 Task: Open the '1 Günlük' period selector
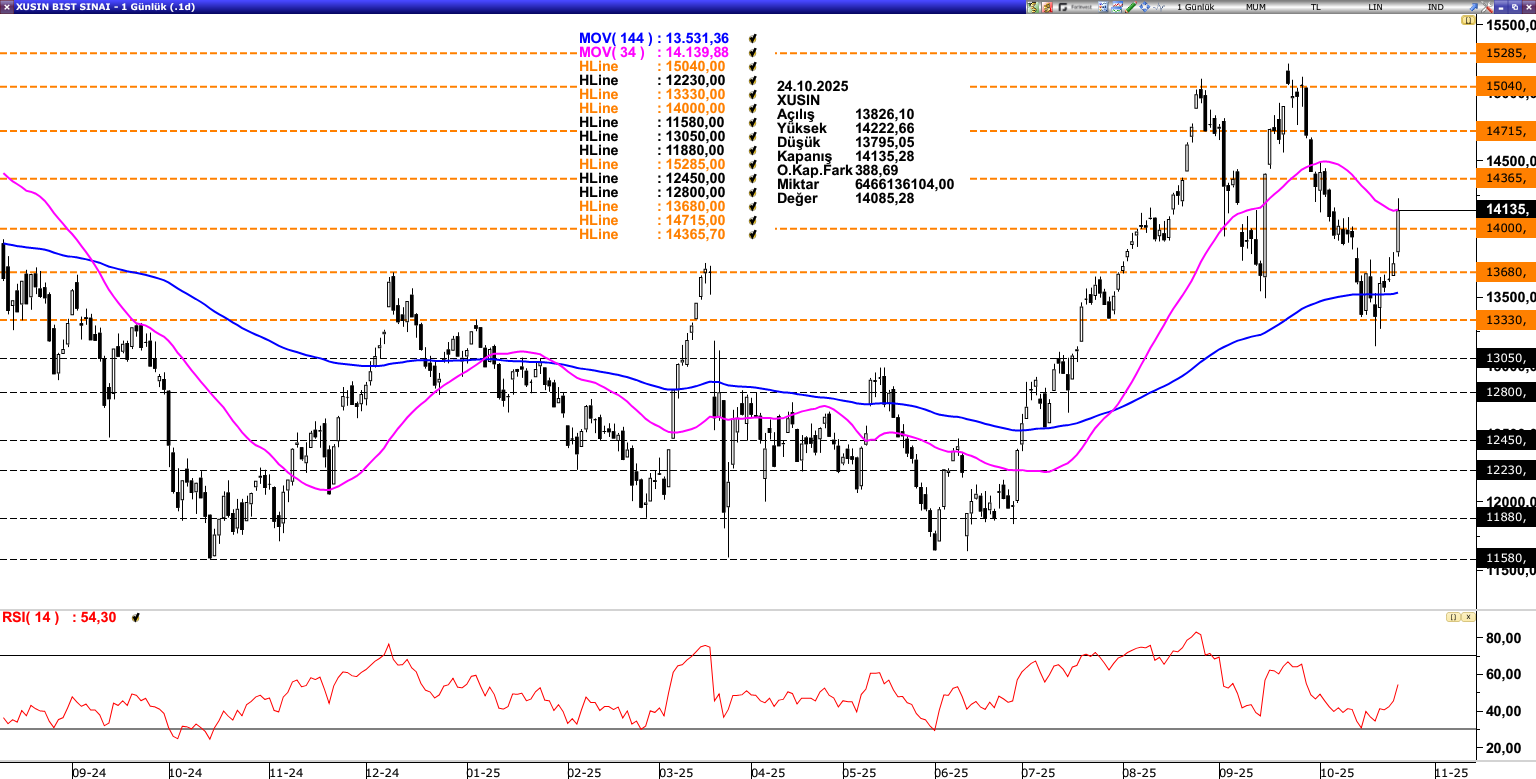(1195, 7)
